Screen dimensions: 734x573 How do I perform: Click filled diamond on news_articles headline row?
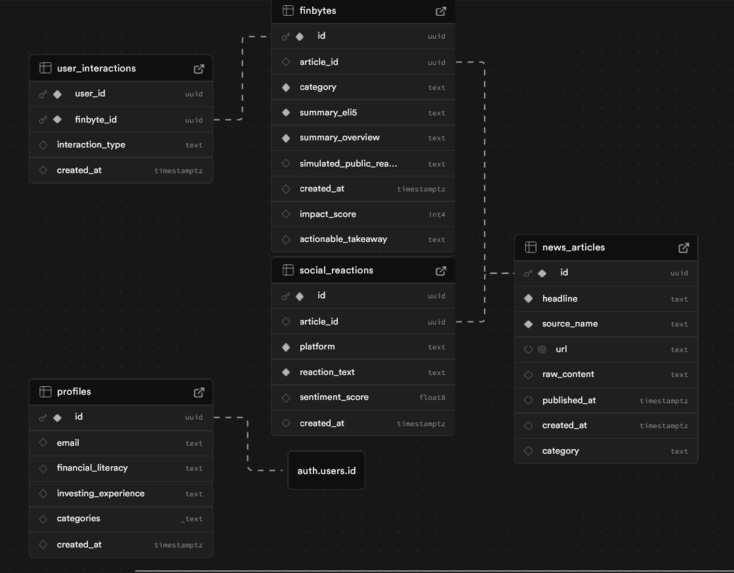click(528, 299)
